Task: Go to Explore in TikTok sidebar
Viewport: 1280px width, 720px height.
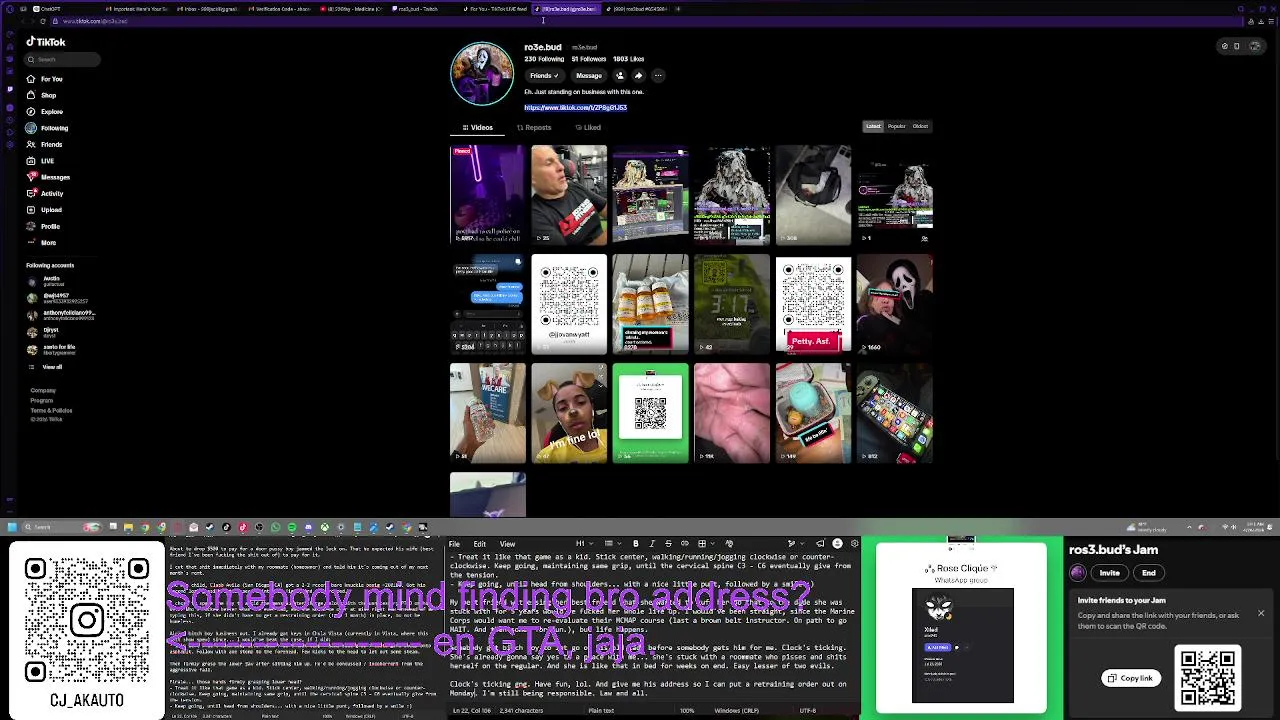Action: click(45, 112)
